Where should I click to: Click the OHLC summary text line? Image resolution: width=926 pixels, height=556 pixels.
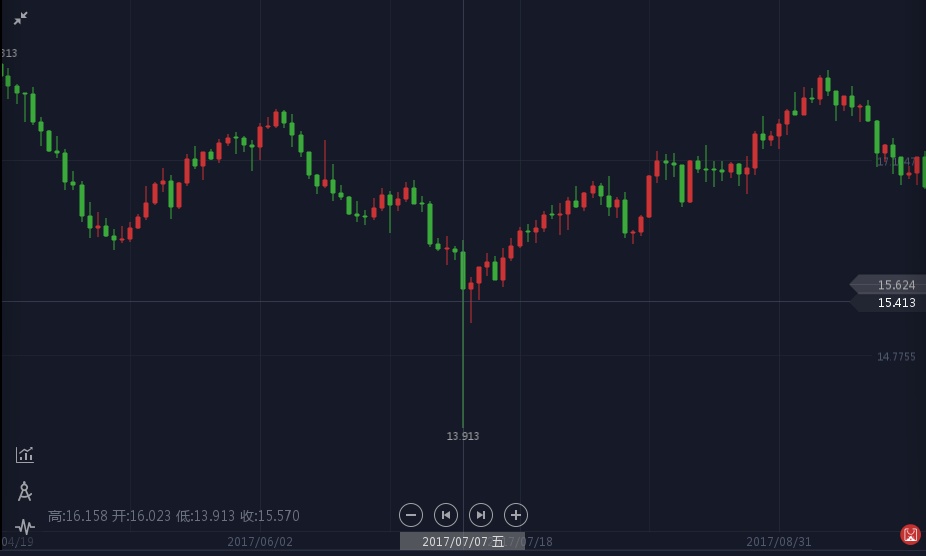(174, 516)
